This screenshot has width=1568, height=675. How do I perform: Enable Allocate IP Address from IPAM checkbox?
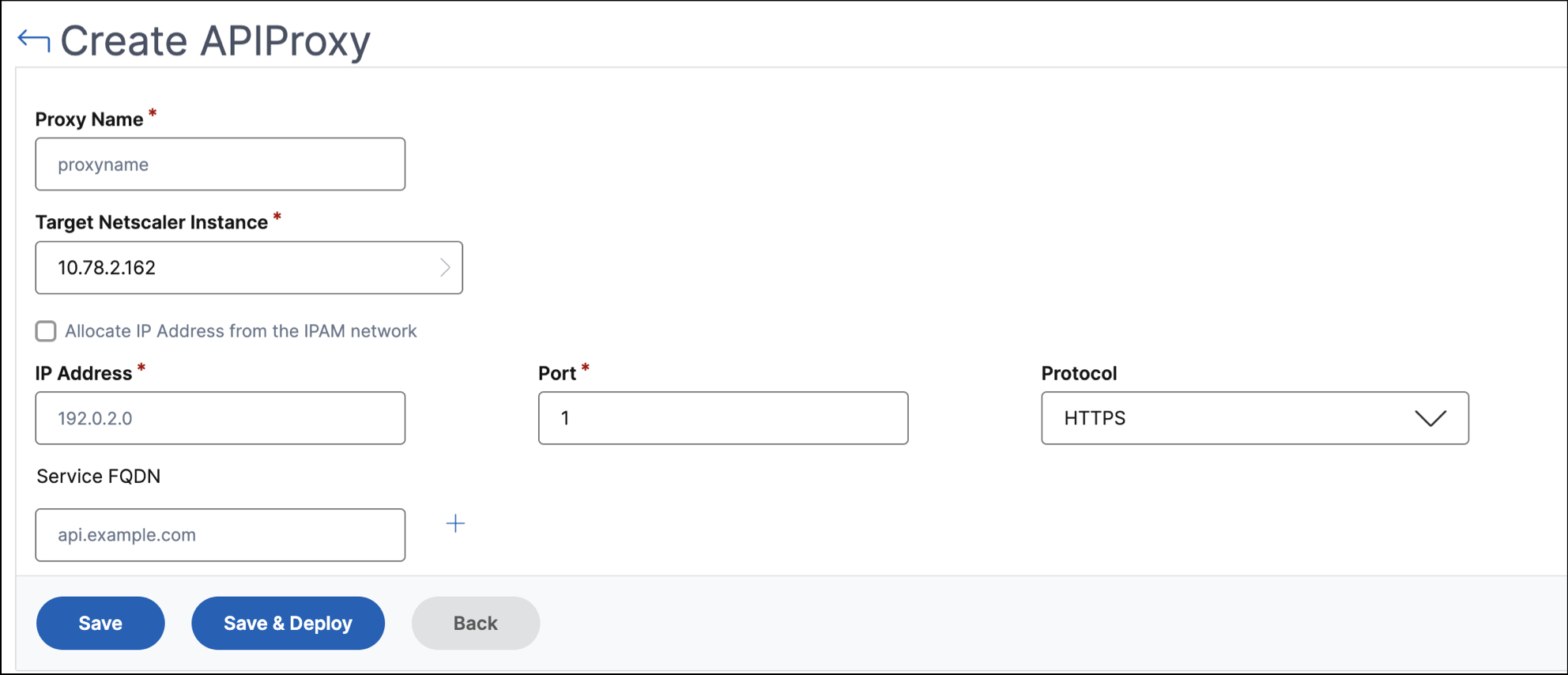[46, 331]
